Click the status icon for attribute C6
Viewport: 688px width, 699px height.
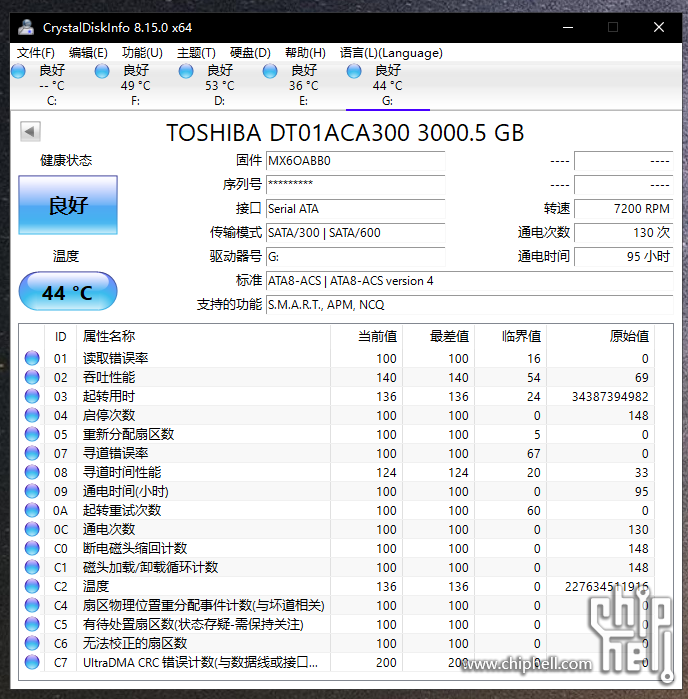coord(32,643)
